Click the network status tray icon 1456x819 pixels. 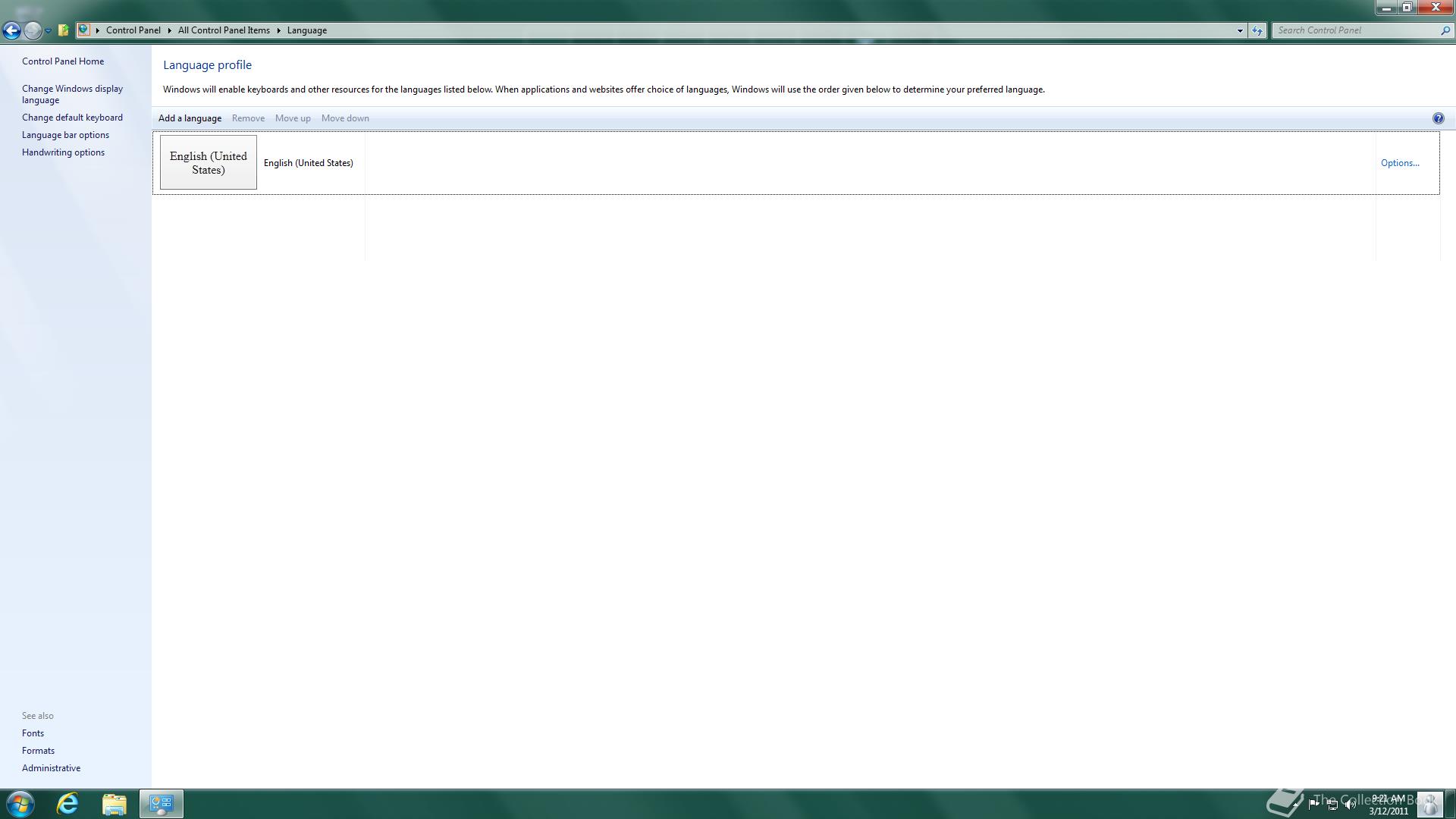pyautogui.click(x=1332, y=804)
